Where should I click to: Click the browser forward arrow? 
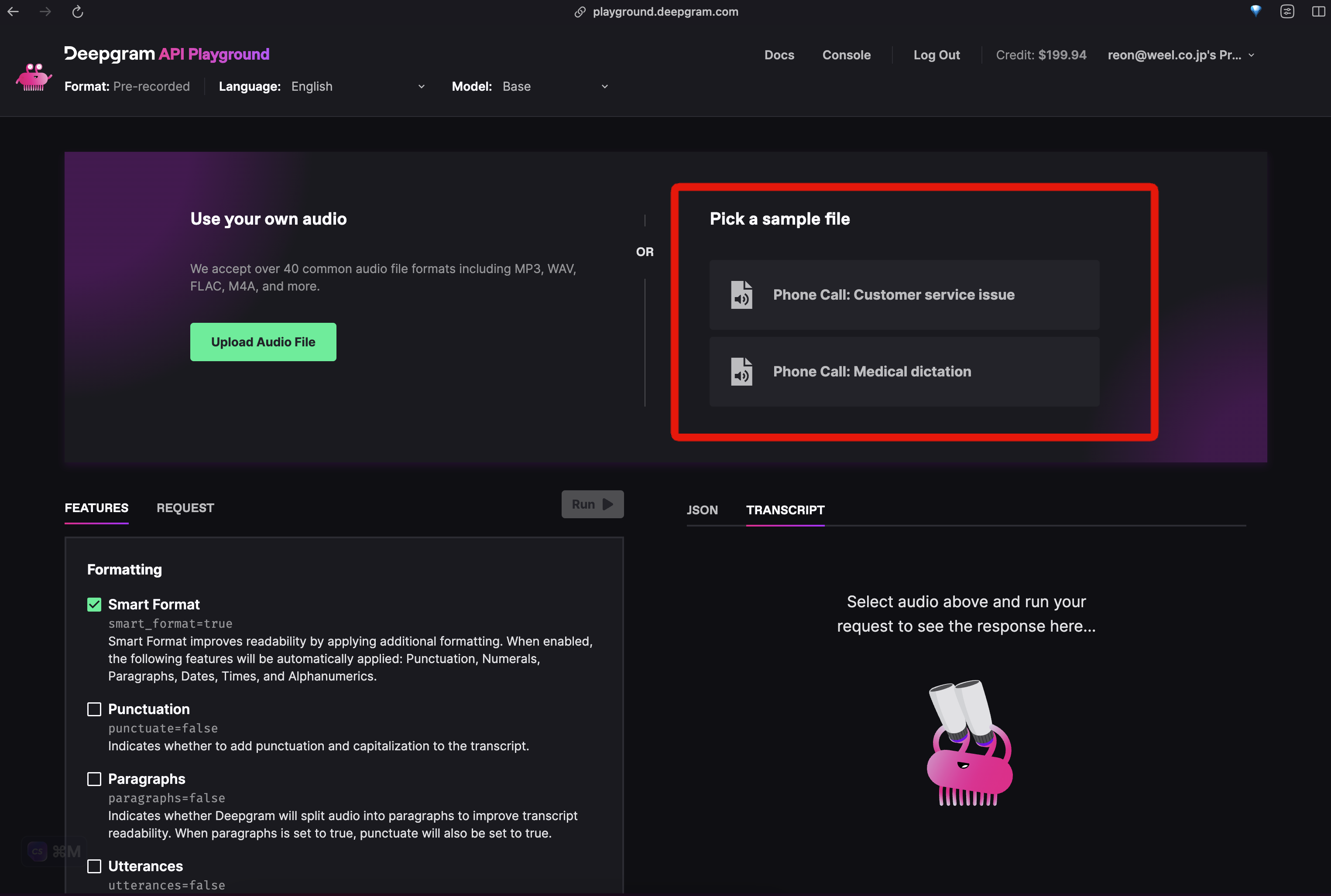(45, 11)
